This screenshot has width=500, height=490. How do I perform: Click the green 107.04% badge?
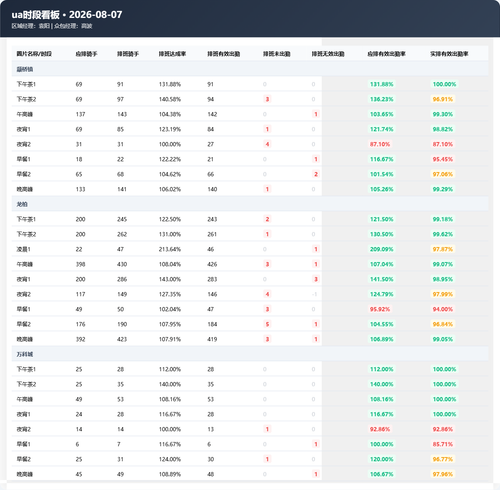(x=382, y=264)
